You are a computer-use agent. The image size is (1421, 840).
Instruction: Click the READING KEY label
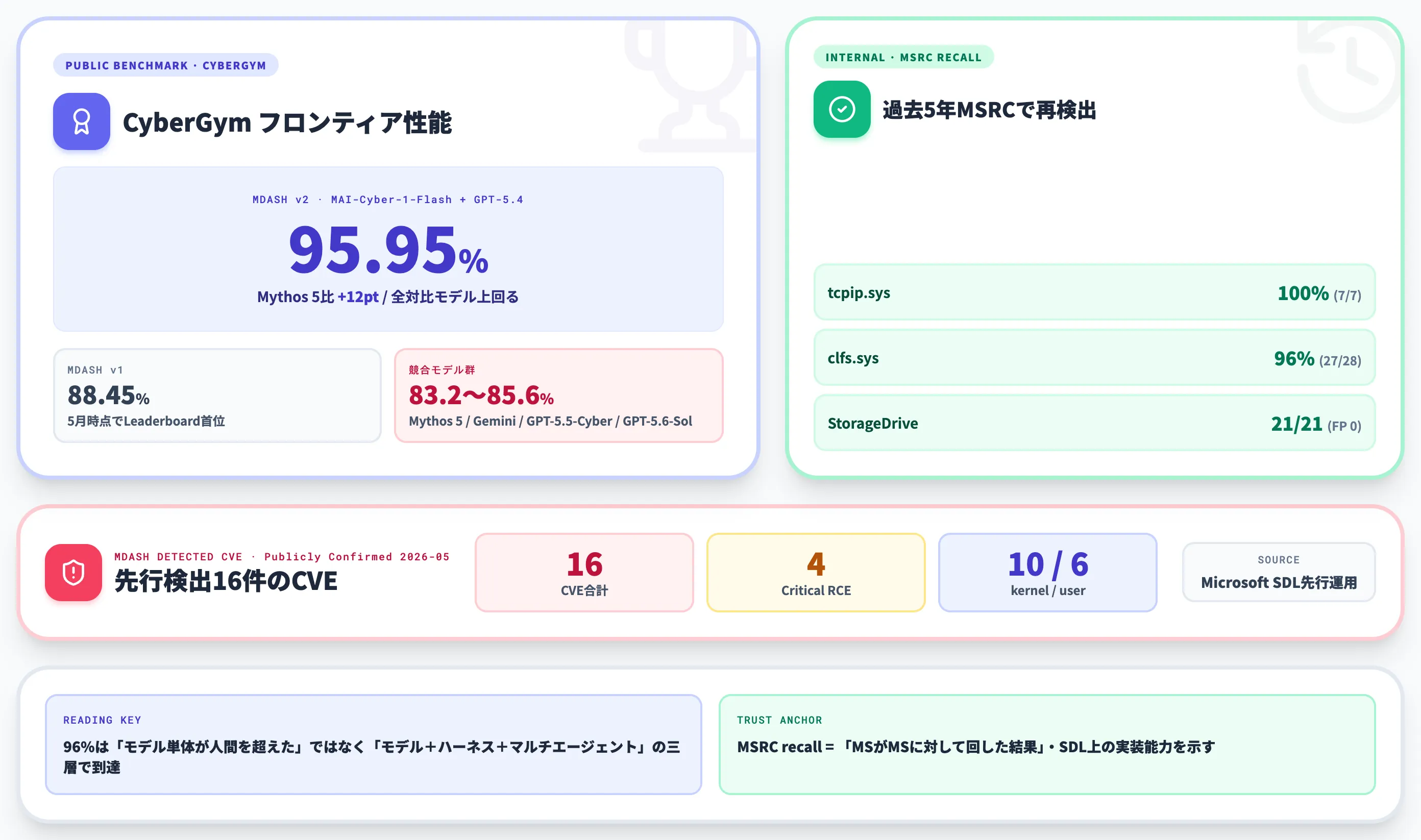102,720
